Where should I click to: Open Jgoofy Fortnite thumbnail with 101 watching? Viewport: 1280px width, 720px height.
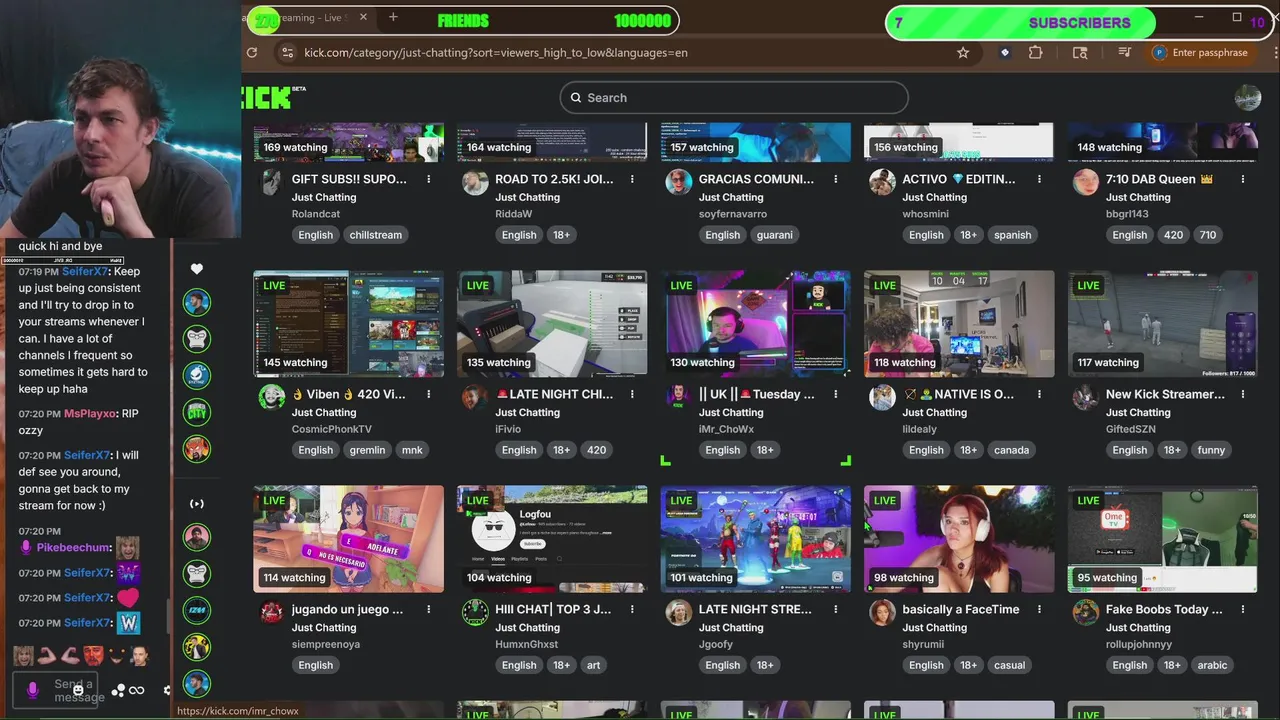[x=755, y=539]
